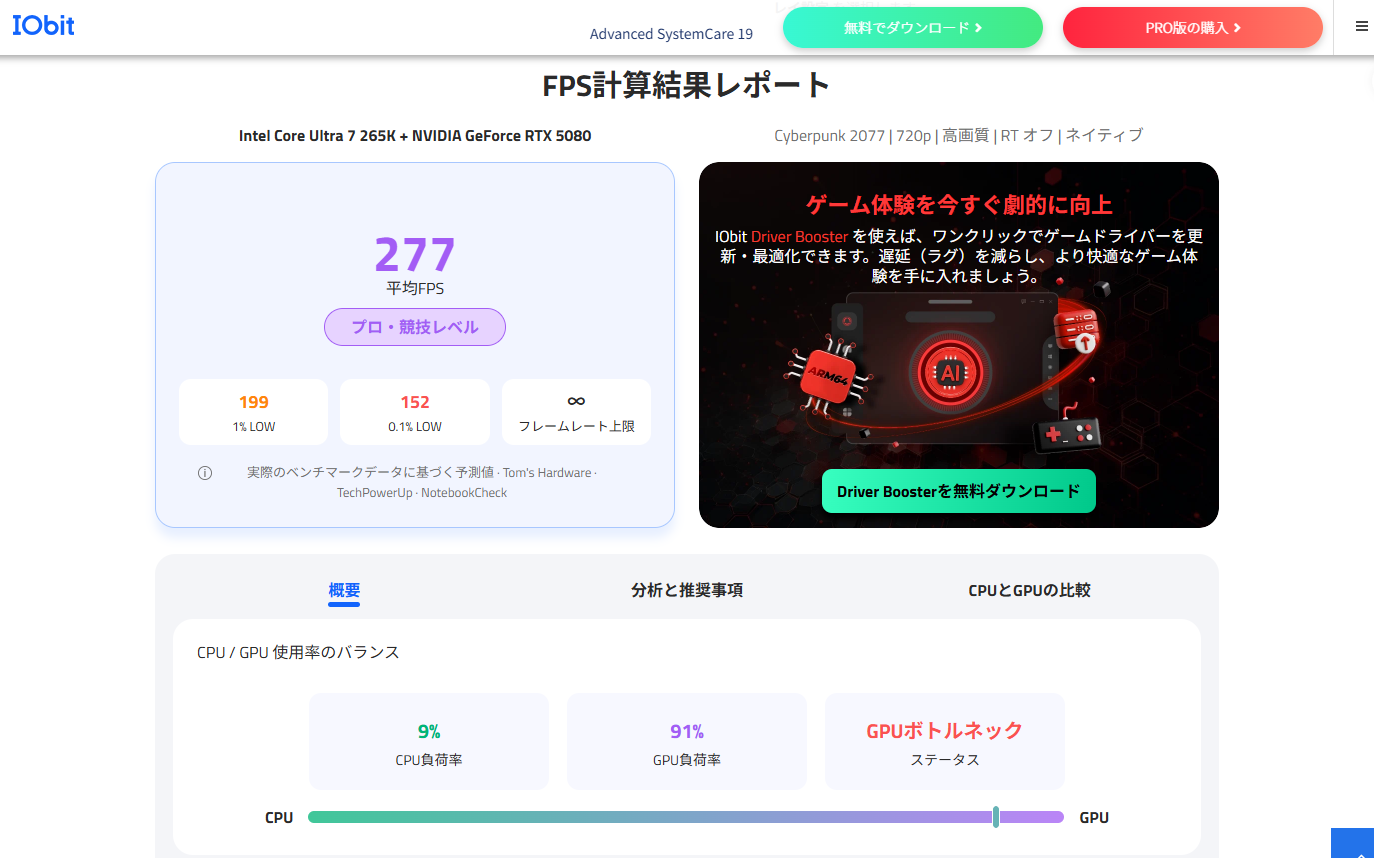The image size is (1374, 858).
Task: Click the PRO版の購入 button
Action: click(1193, 28)
